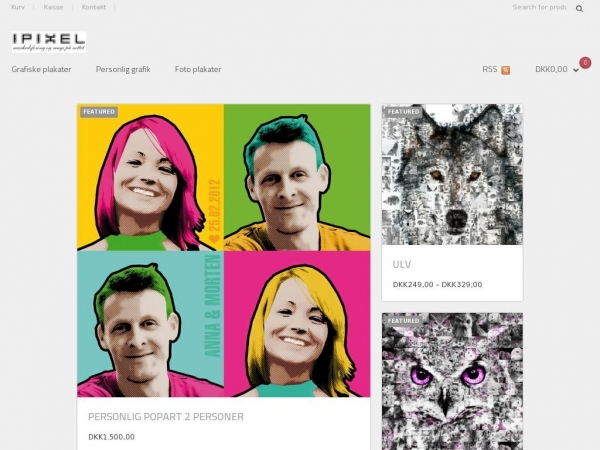Expand the DKK0,00 cart dropdown arrow
The width and height of the screenshot is (600, 450).
coord(576,70)
